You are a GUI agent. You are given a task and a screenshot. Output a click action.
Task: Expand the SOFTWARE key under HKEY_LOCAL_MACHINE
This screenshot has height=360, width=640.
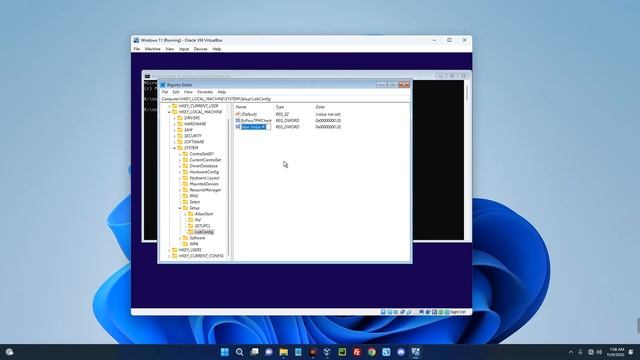point(175,142)
